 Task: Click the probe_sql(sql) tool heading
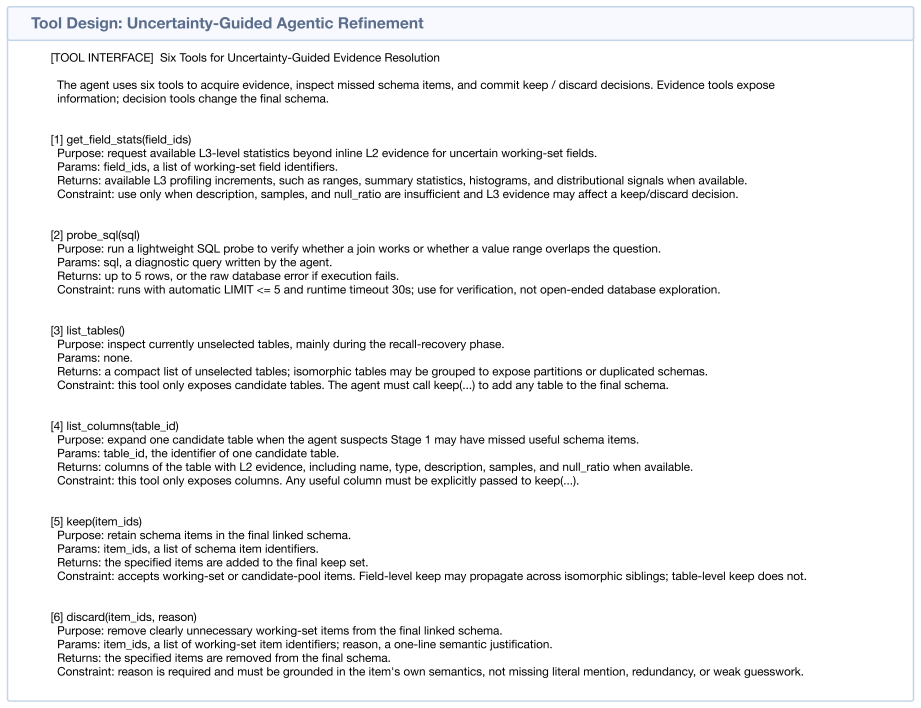point(95,235)
